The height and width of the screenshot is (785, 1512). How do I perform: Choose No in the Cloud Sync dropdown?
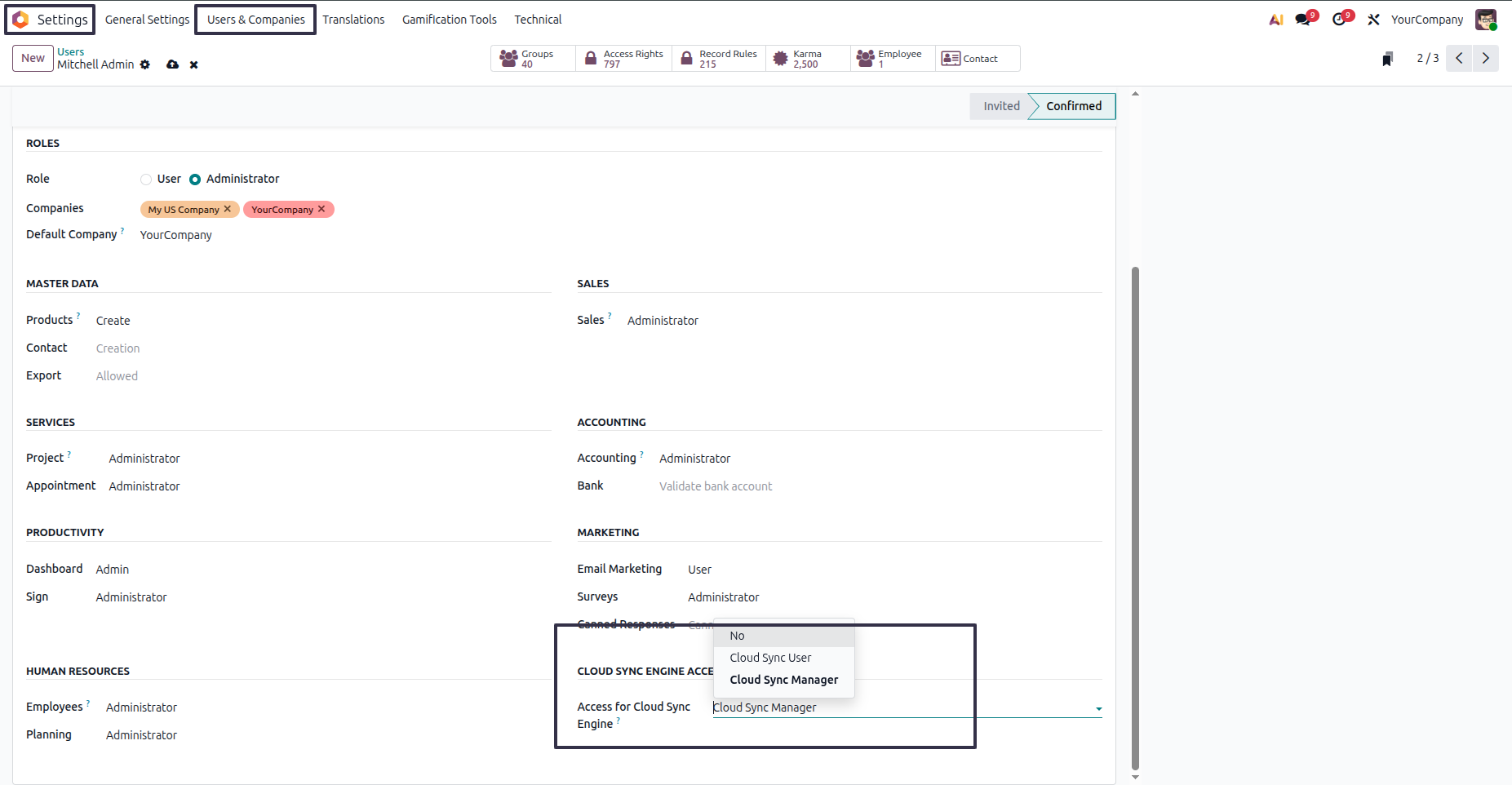[x=784, y=636]
